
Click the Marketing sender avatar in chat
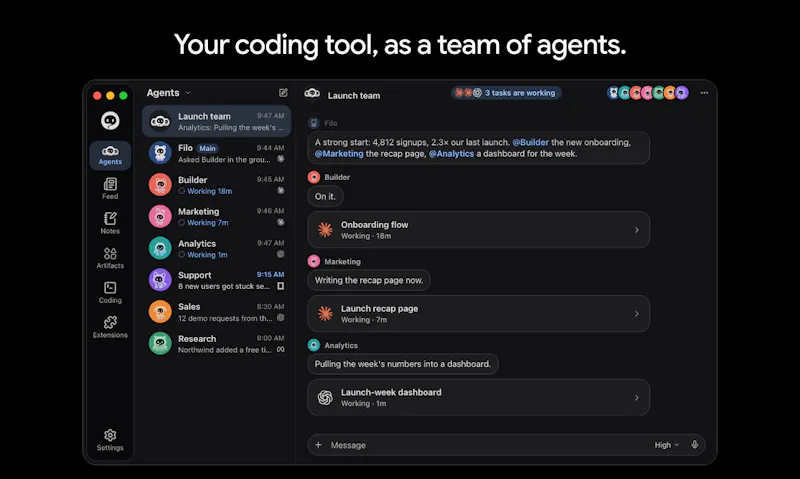pos(314,261)
